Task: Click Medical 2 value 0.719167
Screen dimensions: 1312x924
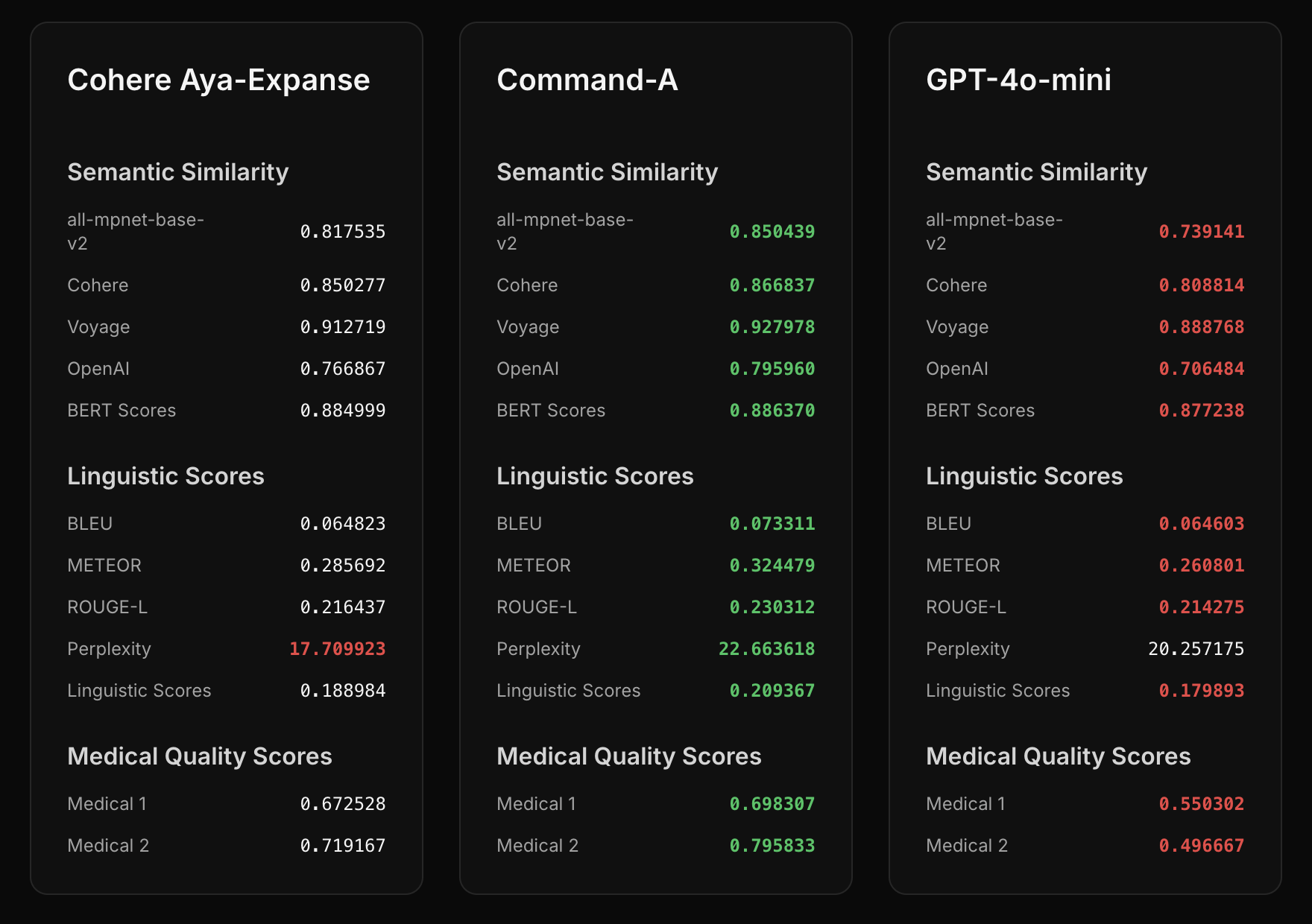Action: pyautogui.click(x=342, y=846)
